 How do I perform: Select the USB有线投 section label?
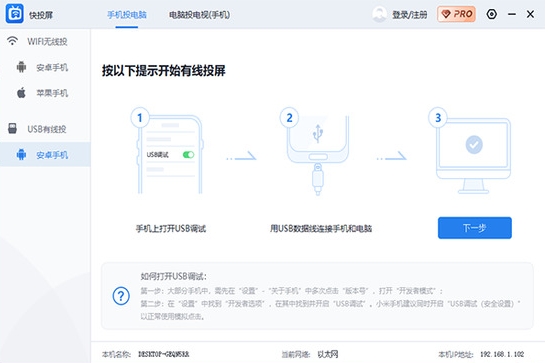pyautogui.click(x=47, y=129)
